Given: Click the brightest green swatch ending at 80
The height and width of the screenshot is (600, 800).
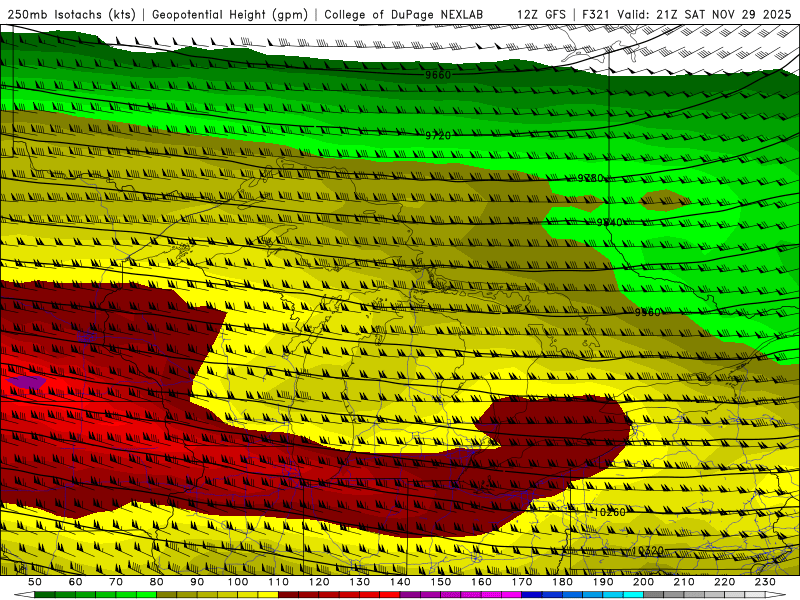Looking at the screenshot, I should click(x=146, y=595).
